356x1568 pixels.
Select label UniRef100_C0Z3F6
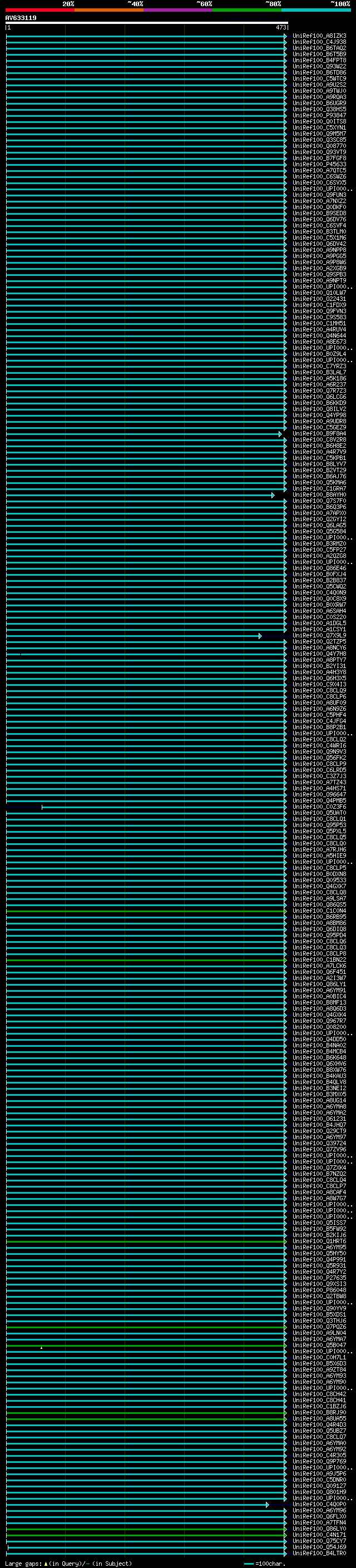[319, 807]
